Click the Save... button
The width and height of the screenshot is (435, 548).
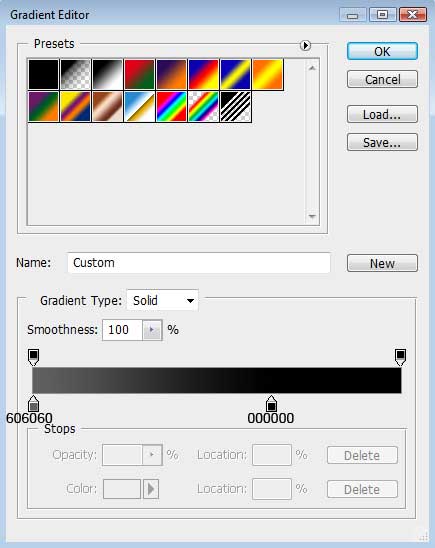382,142
